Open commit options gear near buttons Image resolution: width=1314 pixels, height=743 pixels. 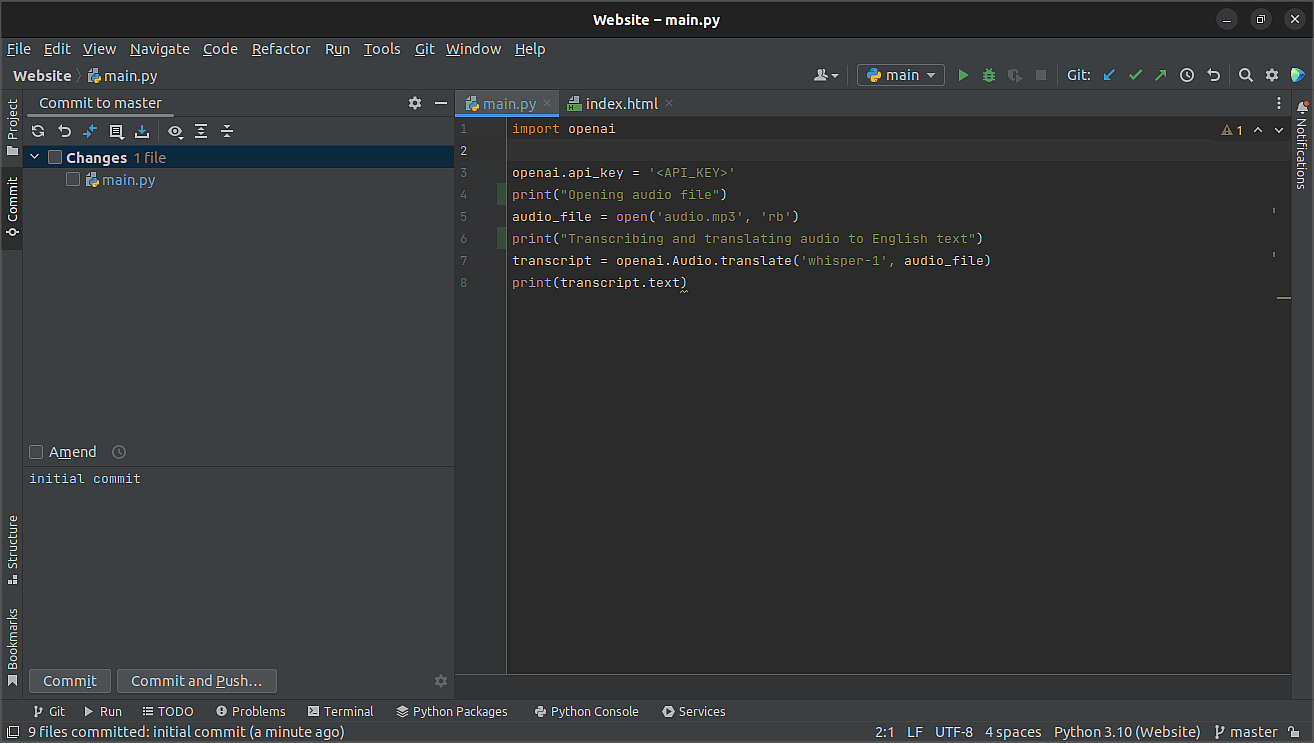click(x=441, y=681)
